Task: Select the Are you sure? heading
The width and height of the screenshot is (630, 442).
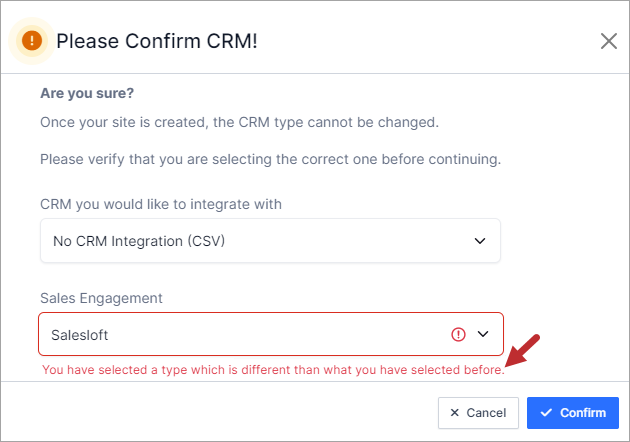Action: tap(87, 93)
